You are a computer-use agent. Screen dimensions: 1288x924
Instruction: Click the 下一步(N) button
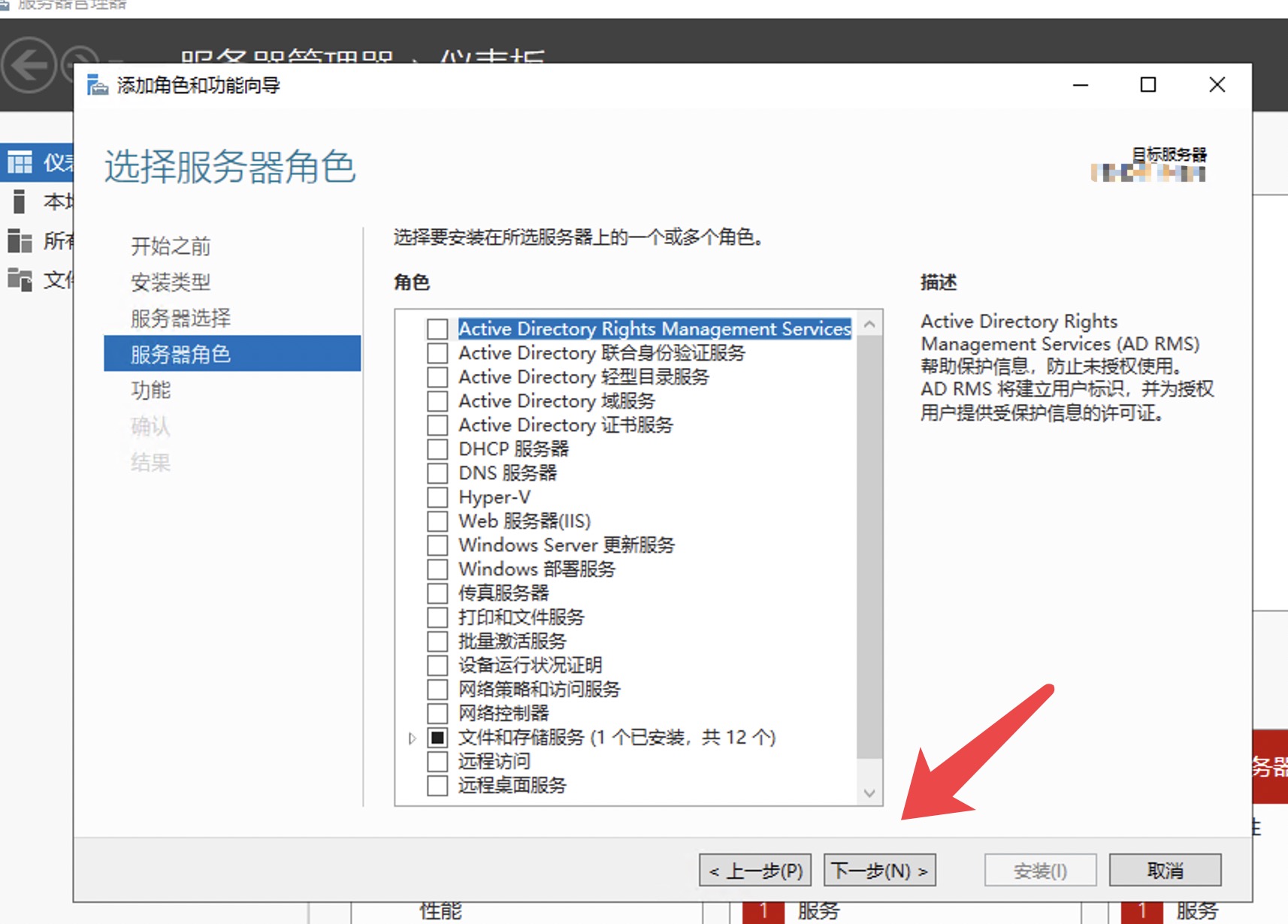(880, 871)
